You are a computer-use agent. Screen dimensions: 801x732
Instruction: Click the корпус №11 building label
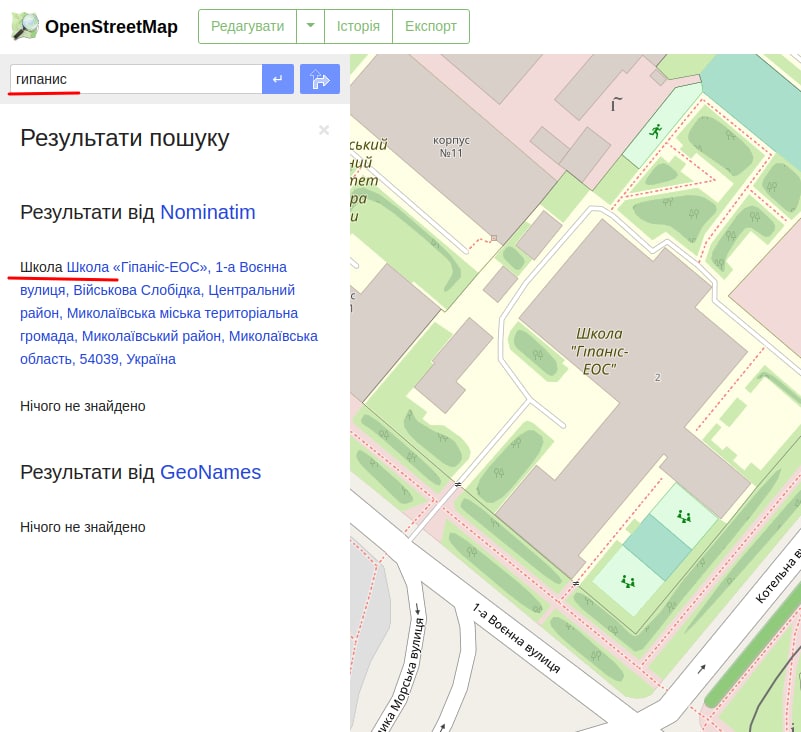coord(451,147)
